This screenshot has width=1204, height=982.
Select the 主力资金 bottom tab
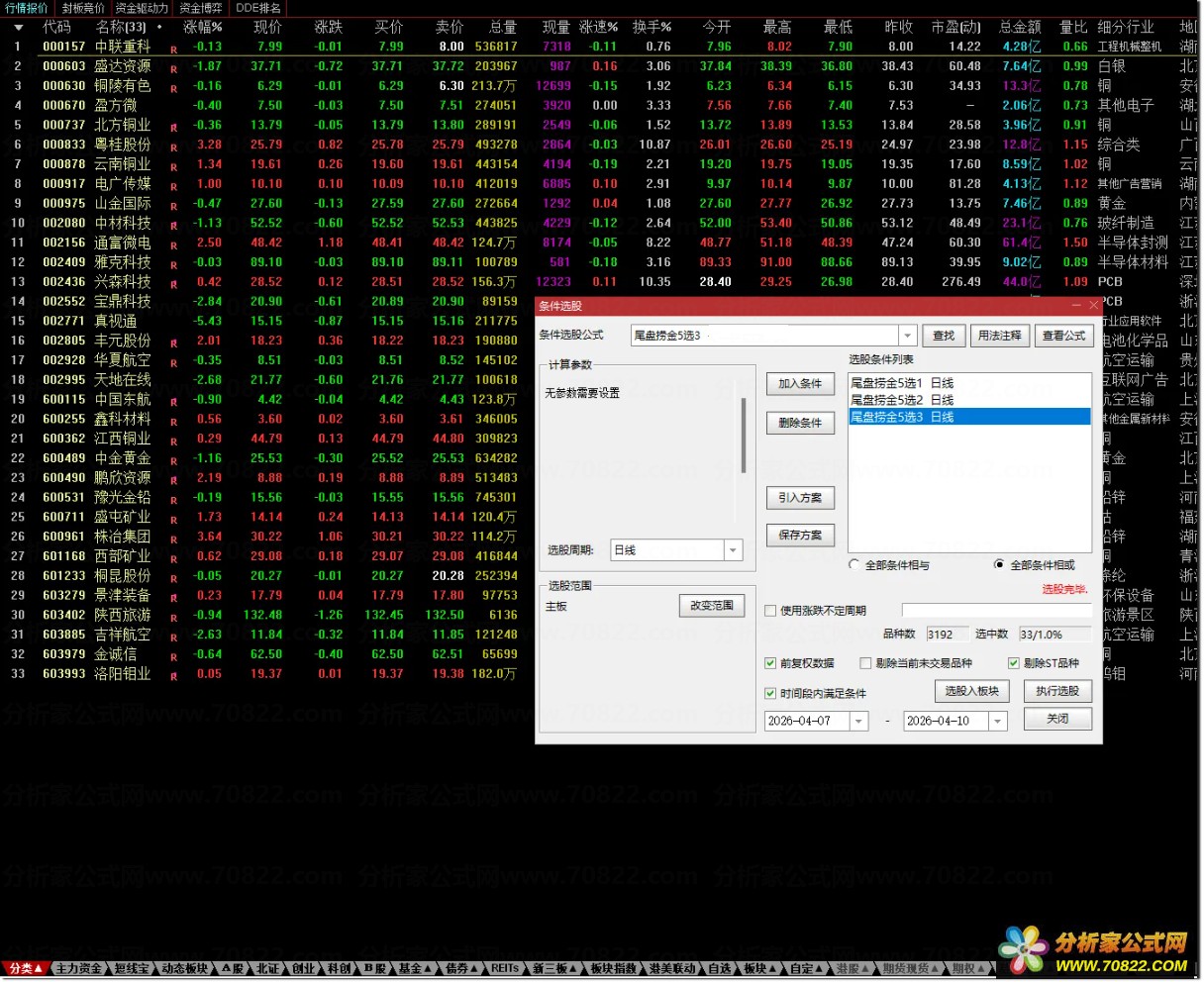coord(79,968)
